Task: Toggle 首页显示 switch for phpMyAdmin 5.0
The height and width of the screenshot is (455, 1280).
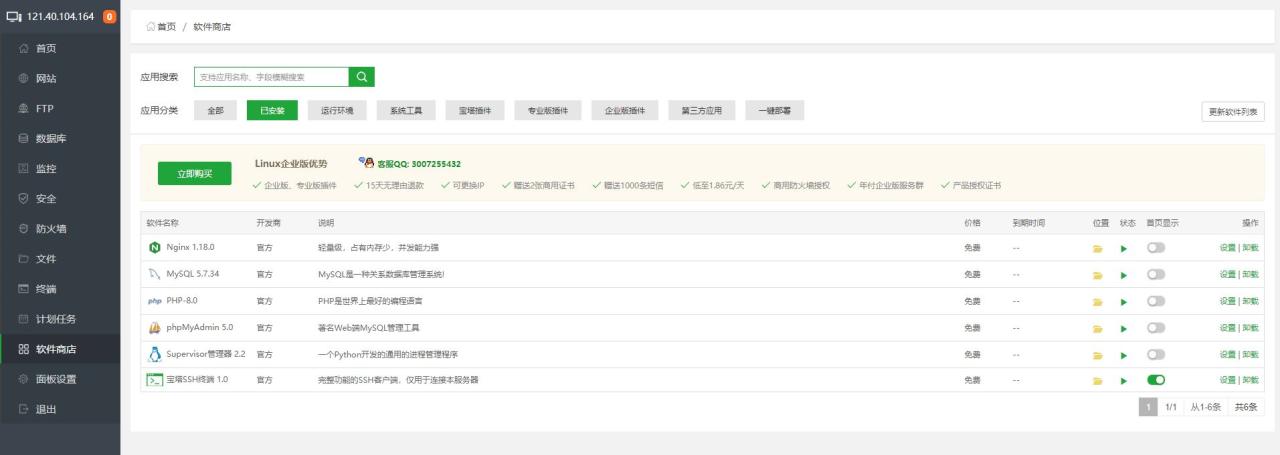Action: coord(1156,327)
